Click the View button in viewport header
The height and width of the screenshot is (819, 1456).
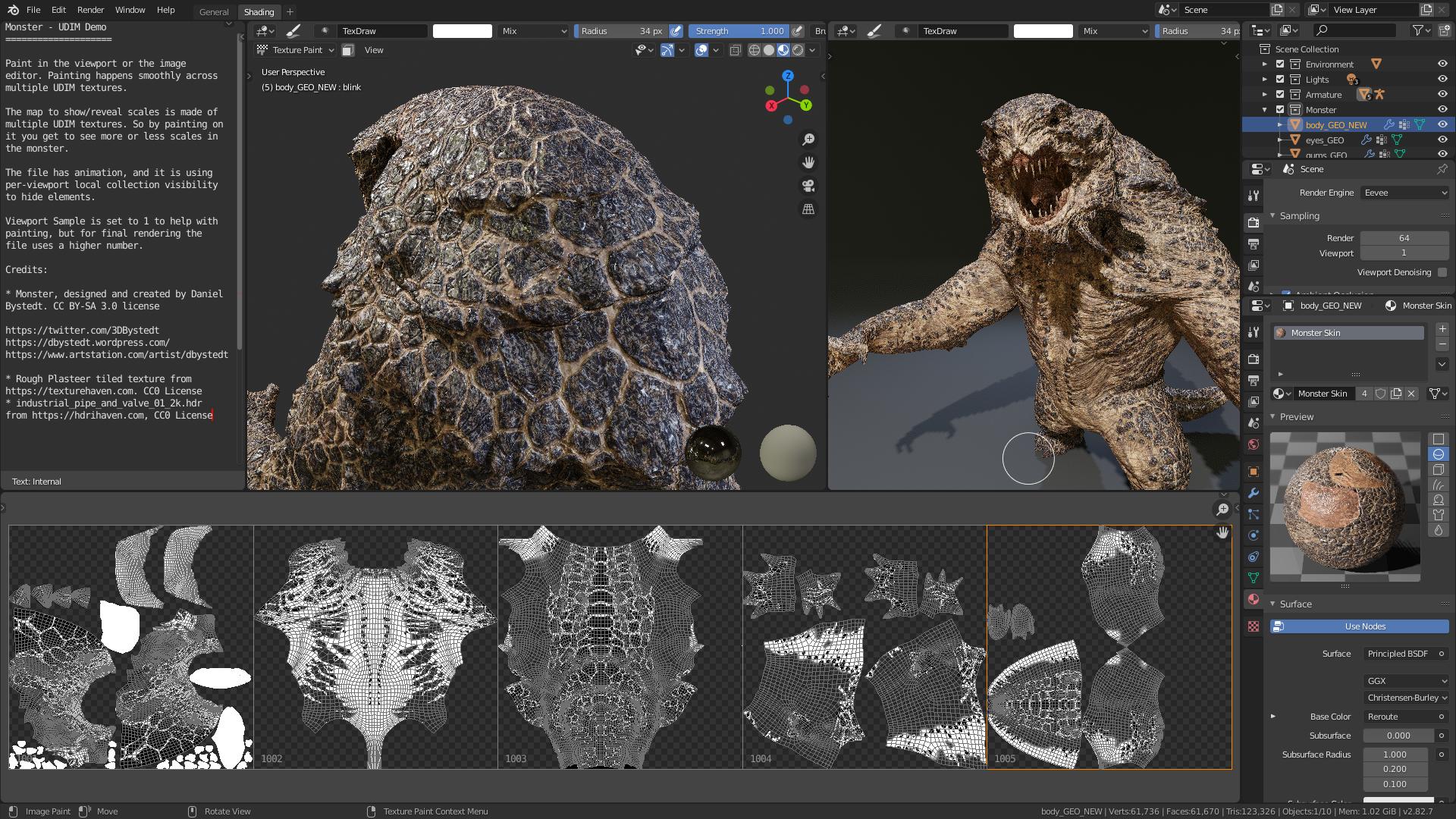pos(374,50)
